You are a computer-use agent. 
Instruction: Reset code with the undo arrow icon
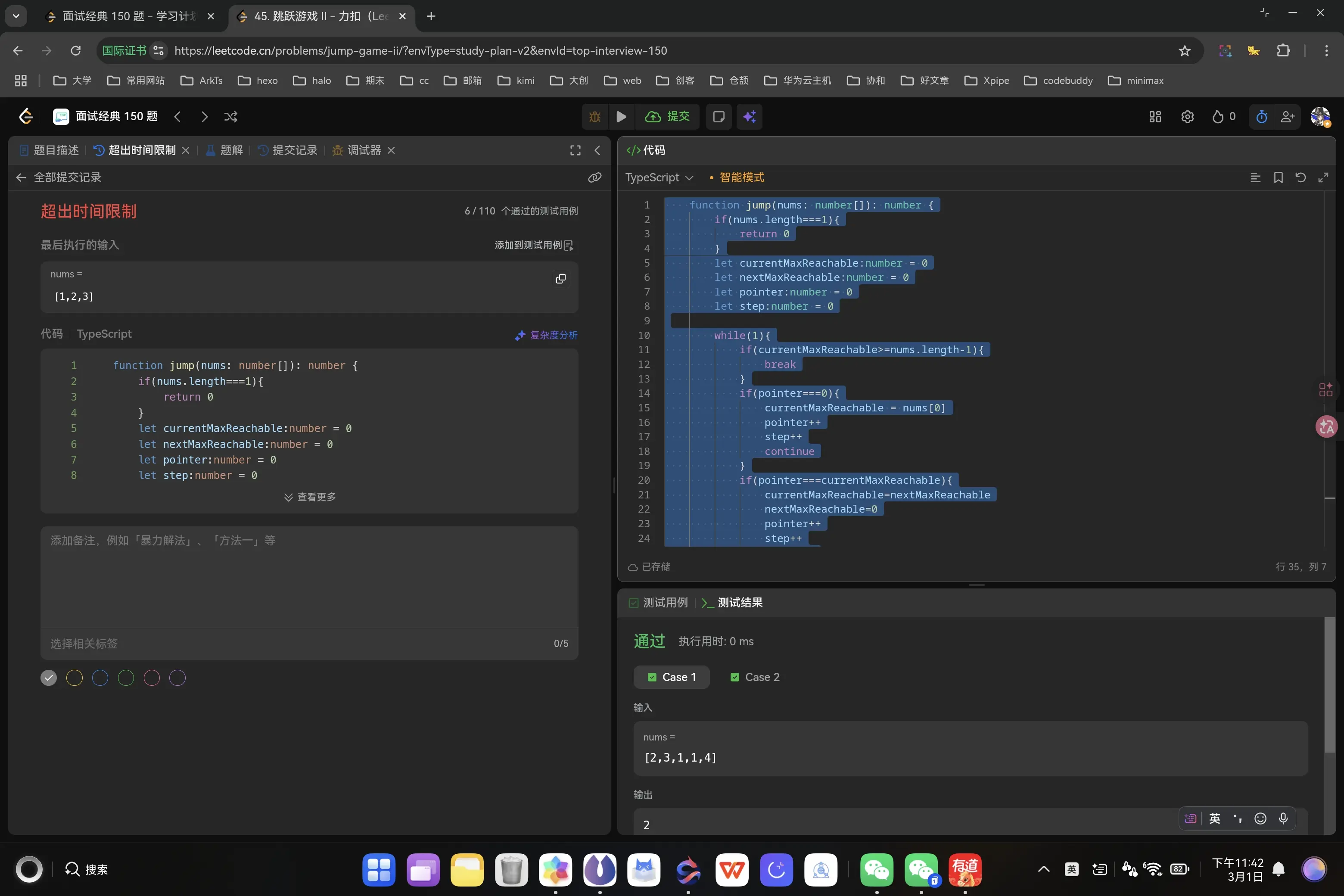(x=1300, y=178)
